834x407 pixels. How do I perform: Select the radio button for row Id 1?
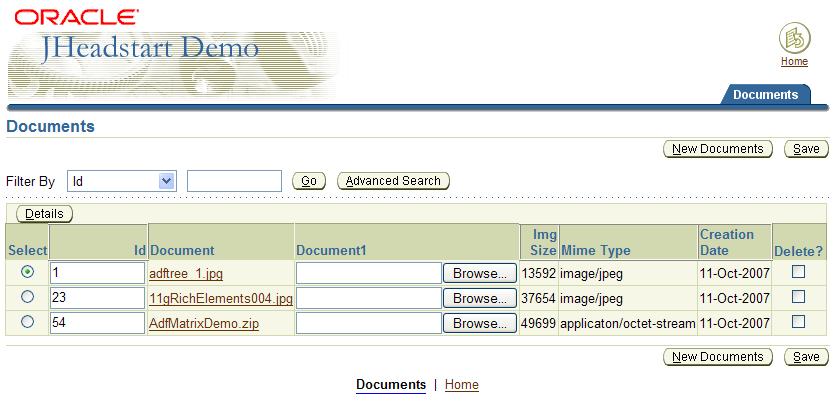[27, 272]
